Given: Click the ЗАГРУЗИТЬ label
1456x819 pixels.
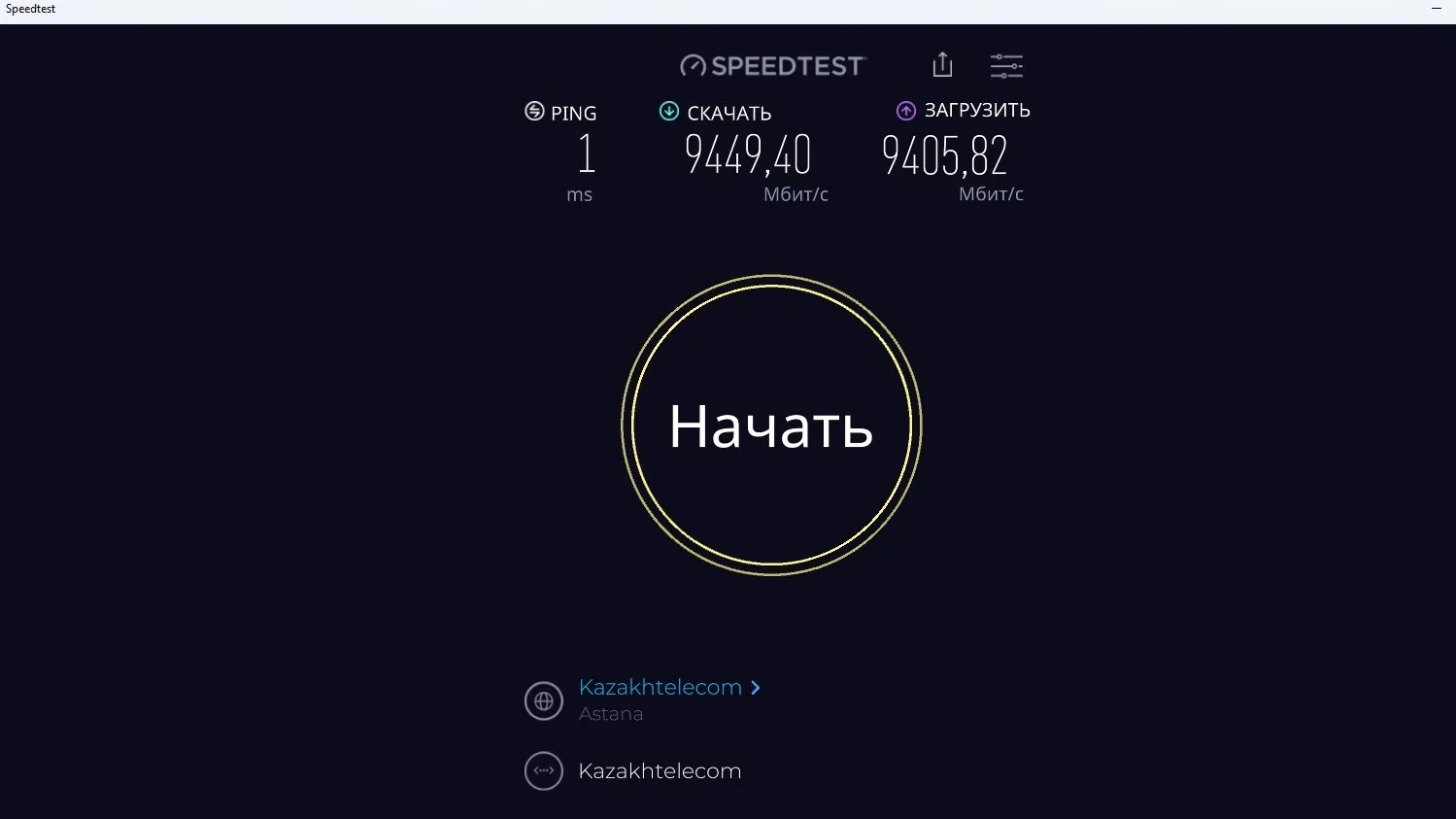Looking at the screenshot, I should [977, 110].
